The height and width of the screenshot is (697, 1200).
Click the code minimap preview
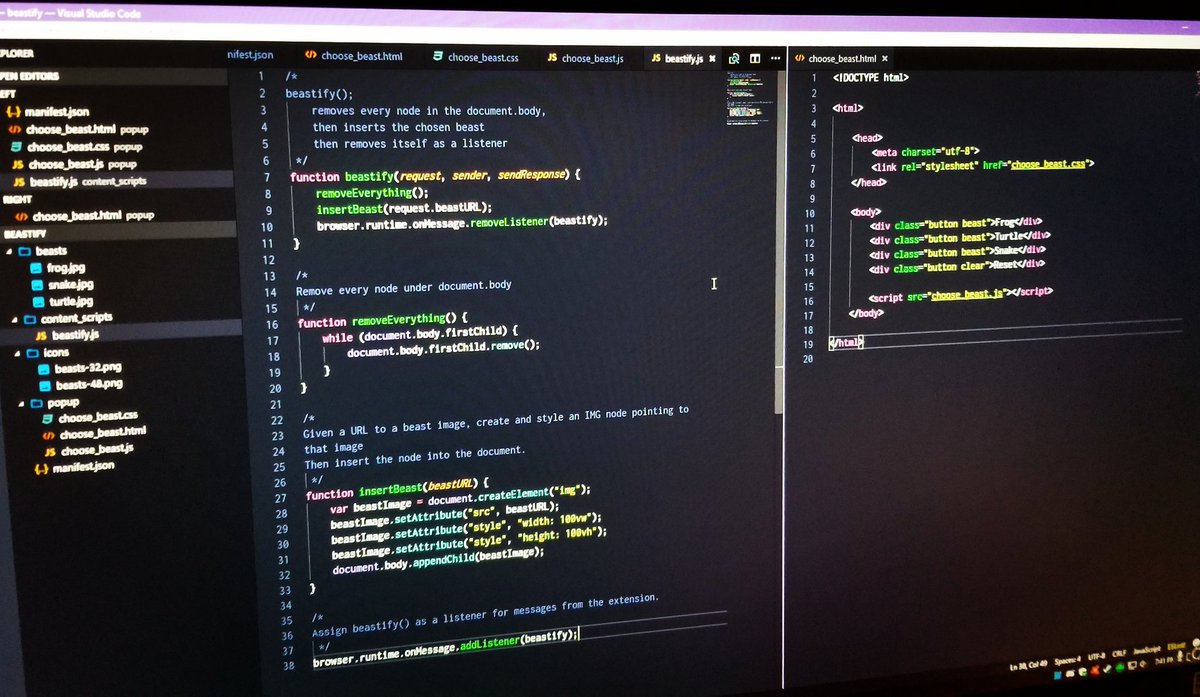click(750, 98)
